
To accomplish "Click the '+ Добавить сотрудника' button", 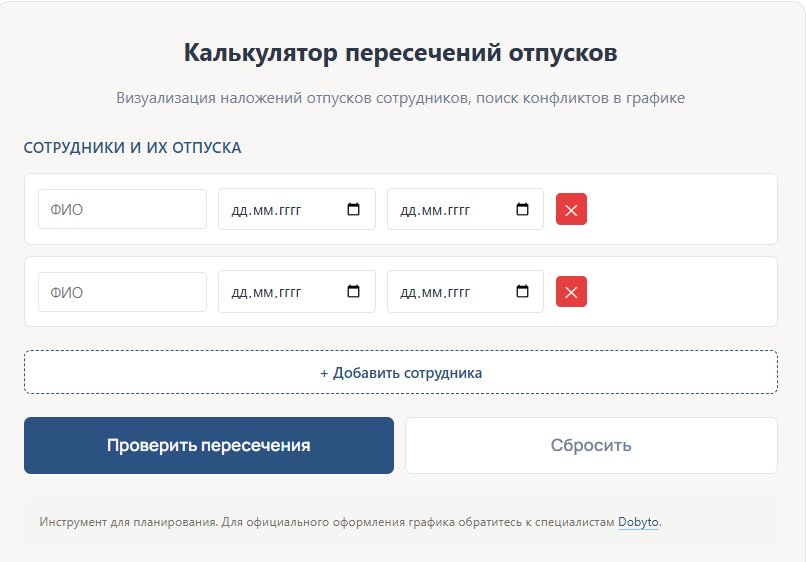I will 401,373.
